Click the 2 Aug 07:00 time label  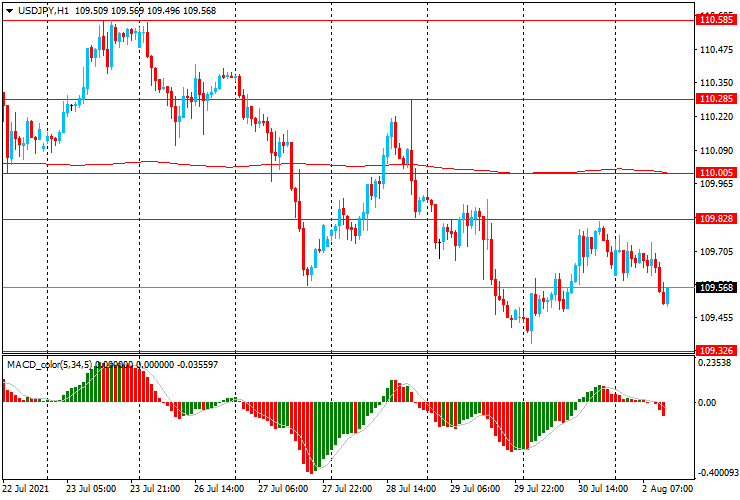[668, 489]
